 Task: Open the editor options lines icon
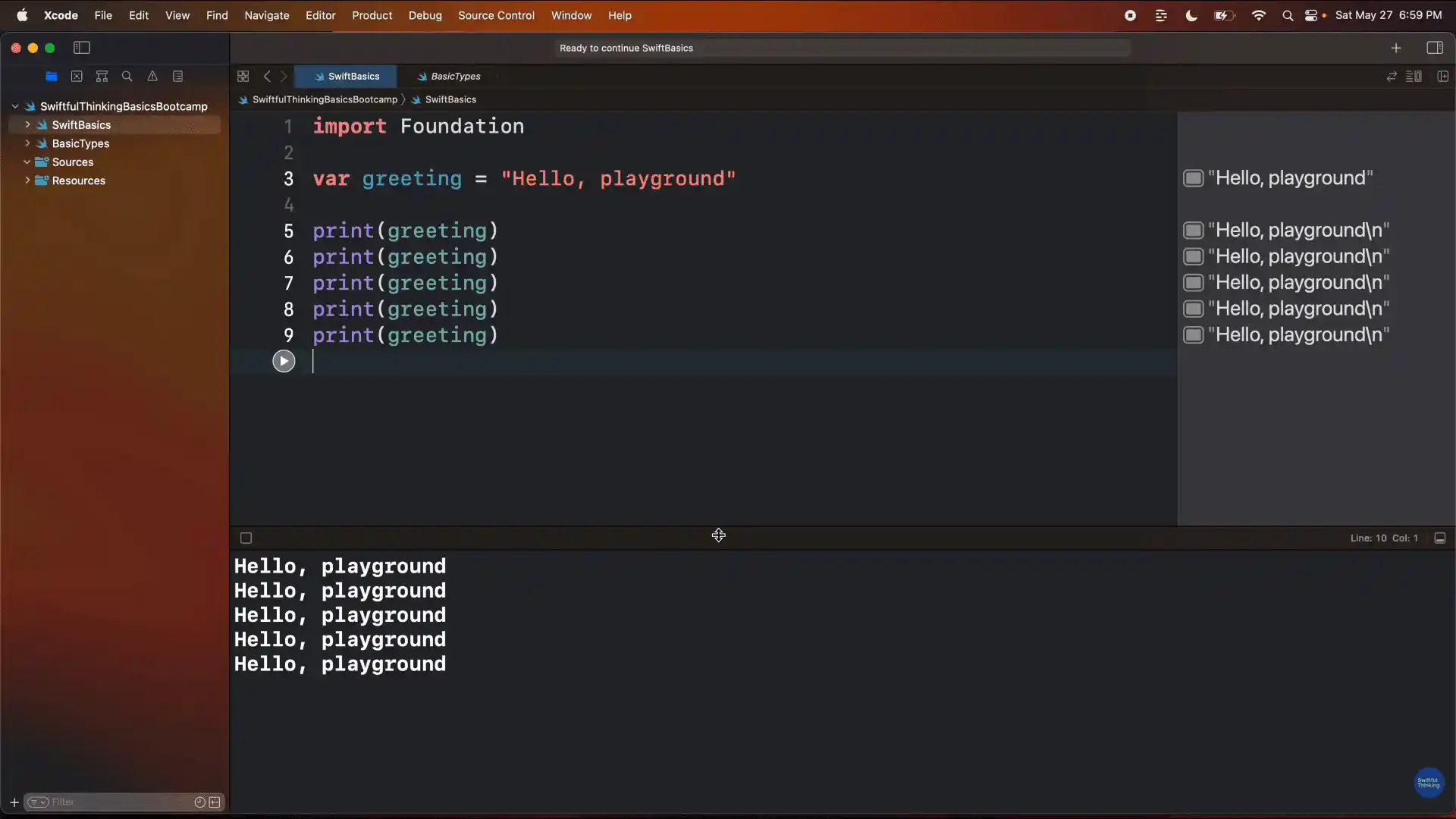point(1414,77)
